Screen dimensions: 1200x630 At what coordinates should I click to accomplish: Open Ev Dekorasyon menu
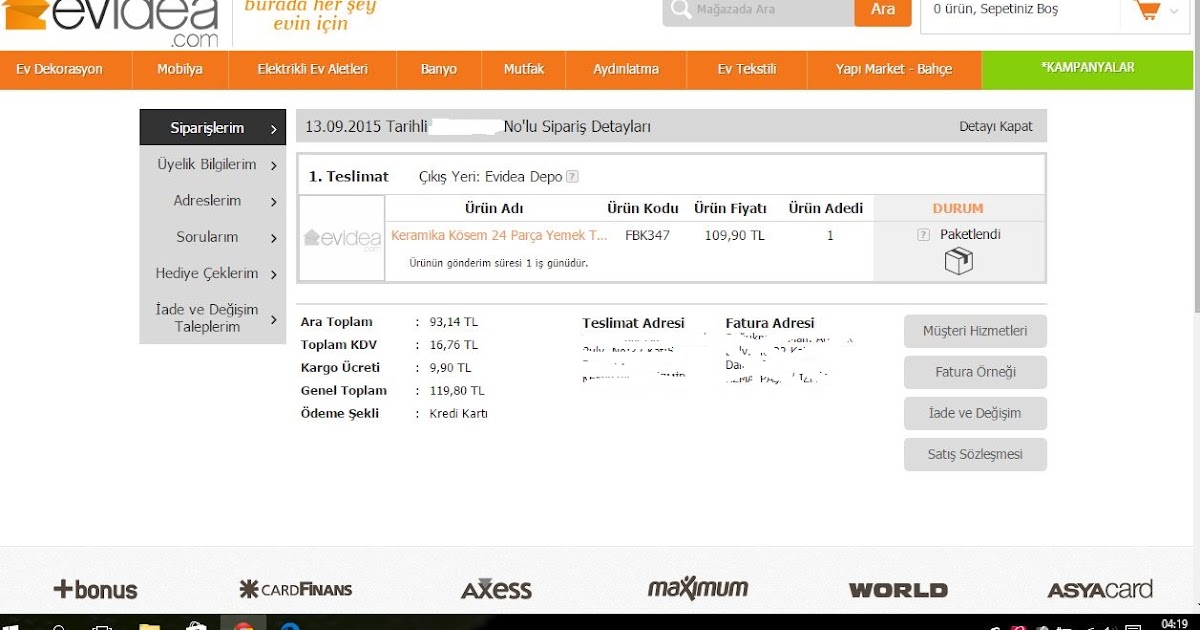click(60, 70)
